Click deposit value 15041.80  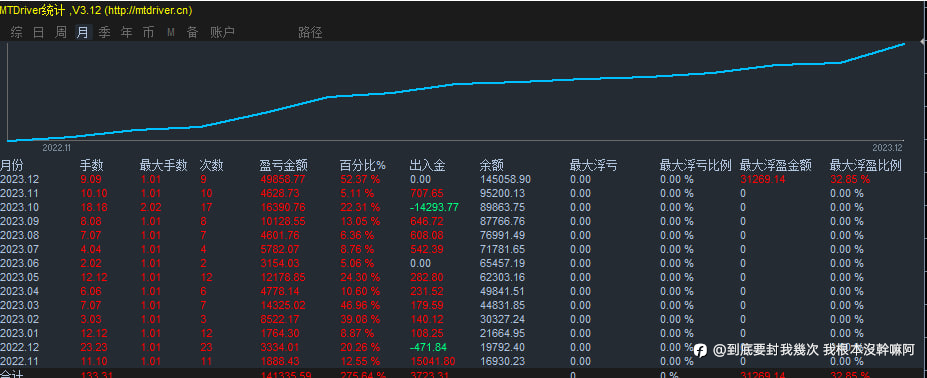(x=433, y=361)
